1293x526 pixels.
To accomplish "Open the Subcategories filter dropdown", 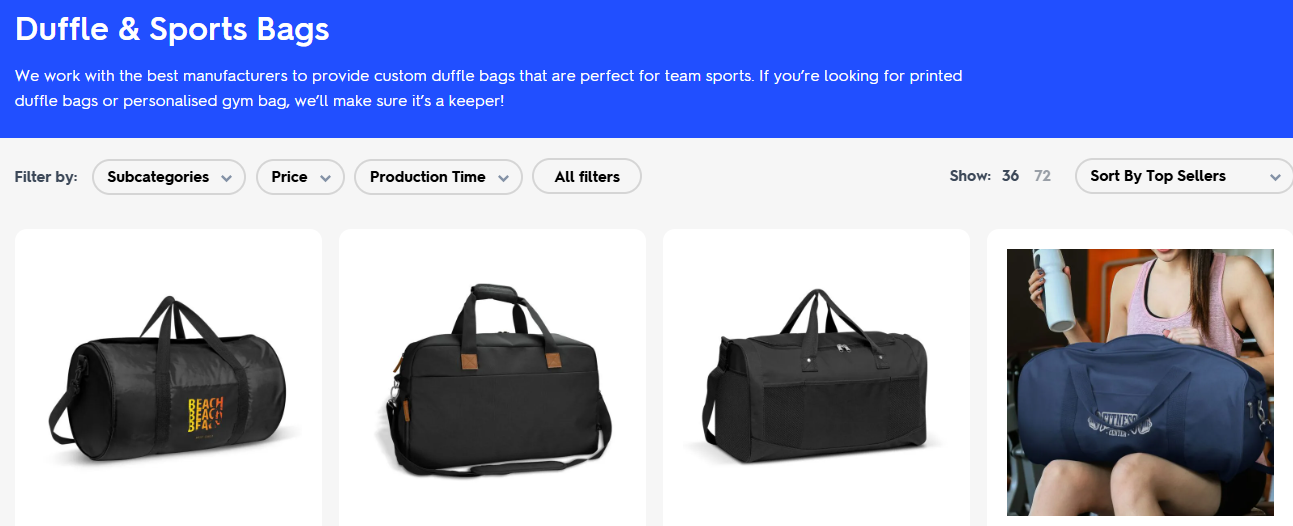I will (x=169, y=177).
